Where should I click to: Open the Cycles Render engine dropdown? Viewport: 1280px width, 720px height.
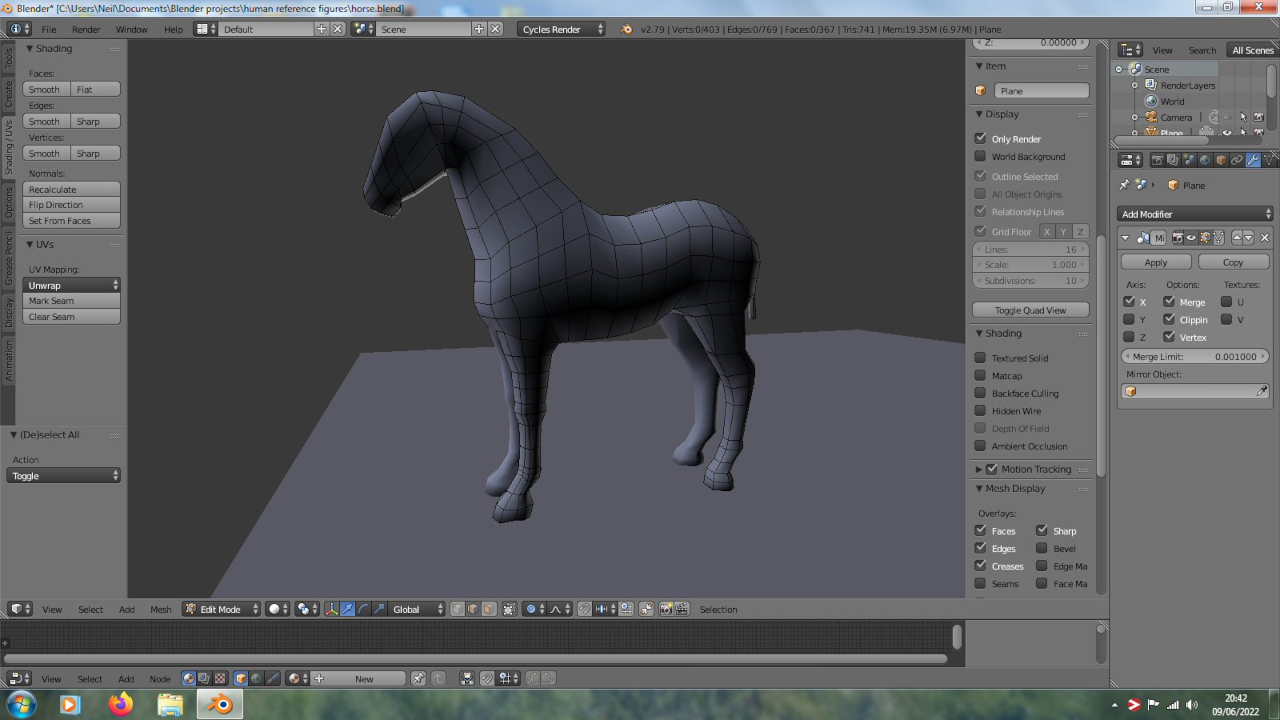(x=561, y=29)
